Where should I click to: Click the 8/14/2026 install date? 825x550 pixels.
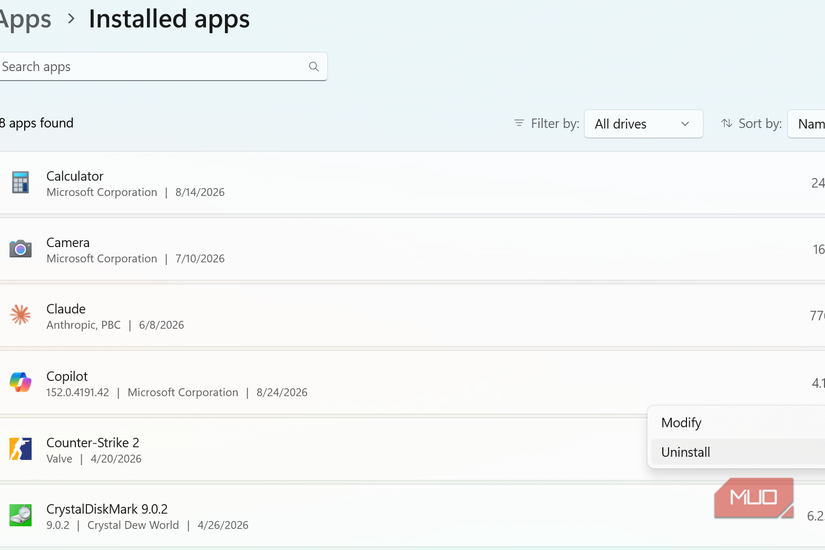(x=200, y=193)
